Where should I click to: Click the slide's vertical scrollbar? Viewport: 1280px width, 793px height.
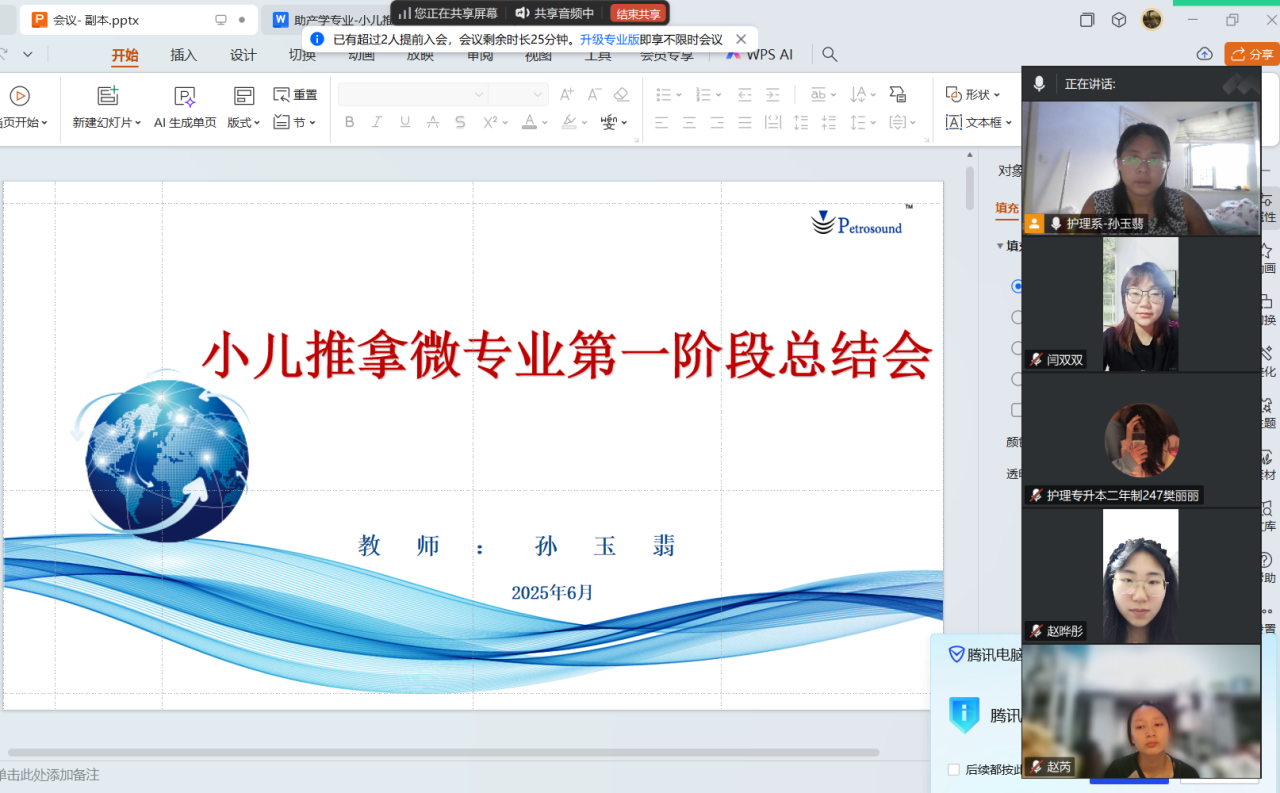tap(969, 188)
